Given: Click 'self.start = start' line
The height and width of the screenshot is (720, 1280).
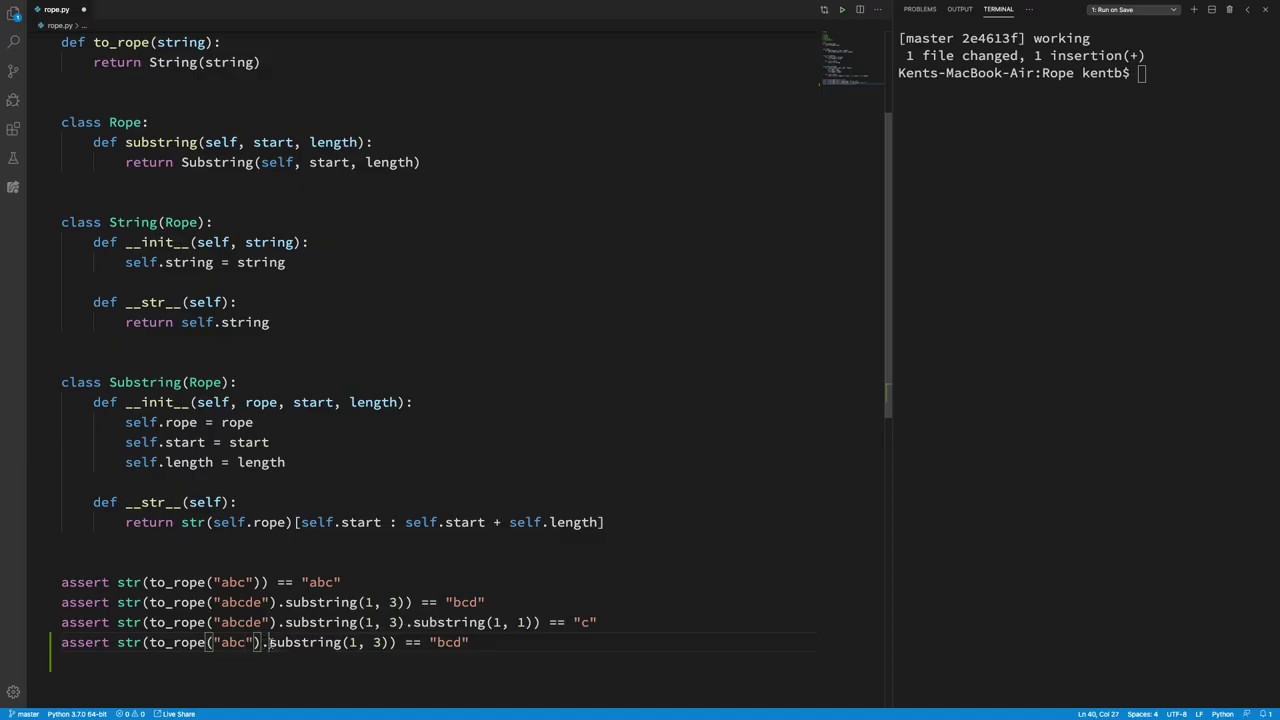Looking at the screenshot, I should point(197,442).
